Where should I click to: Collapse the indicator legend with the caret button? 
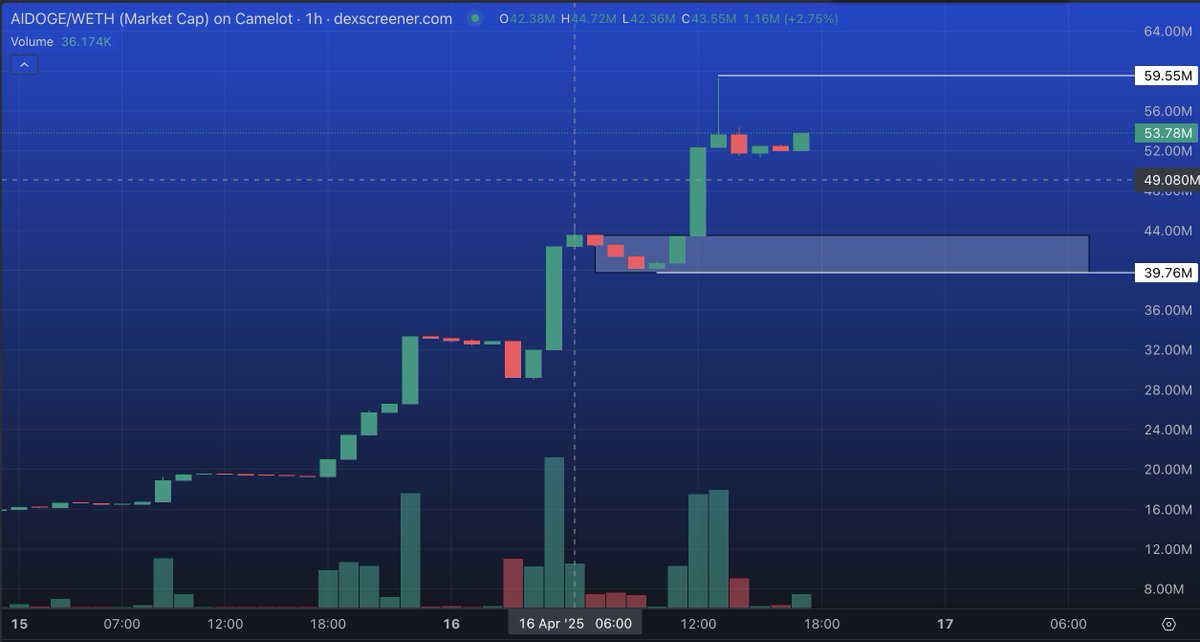pyautogui.click(x=25, y=64)
